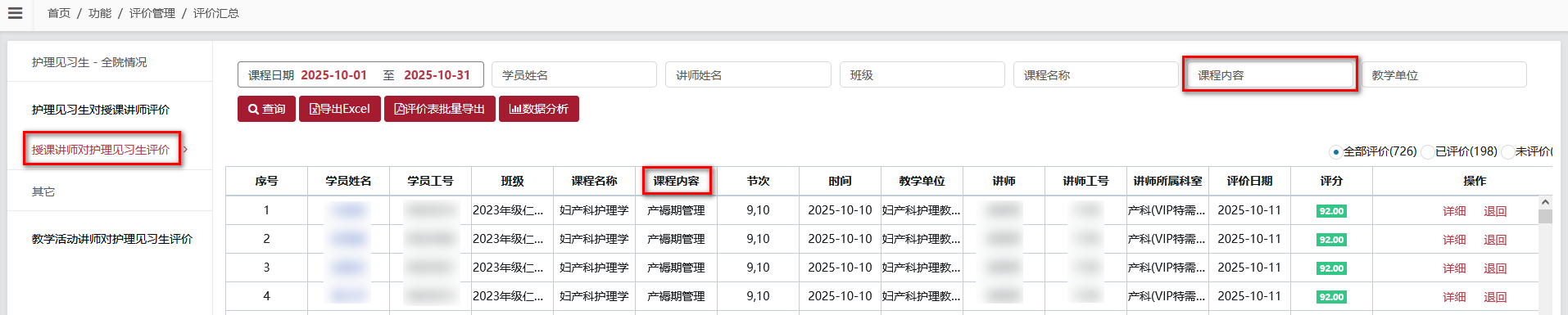Toggle the hamburger sidebar menu icon
The image size is (1568, 315).
pyautogui.click(x=15, y=13)
